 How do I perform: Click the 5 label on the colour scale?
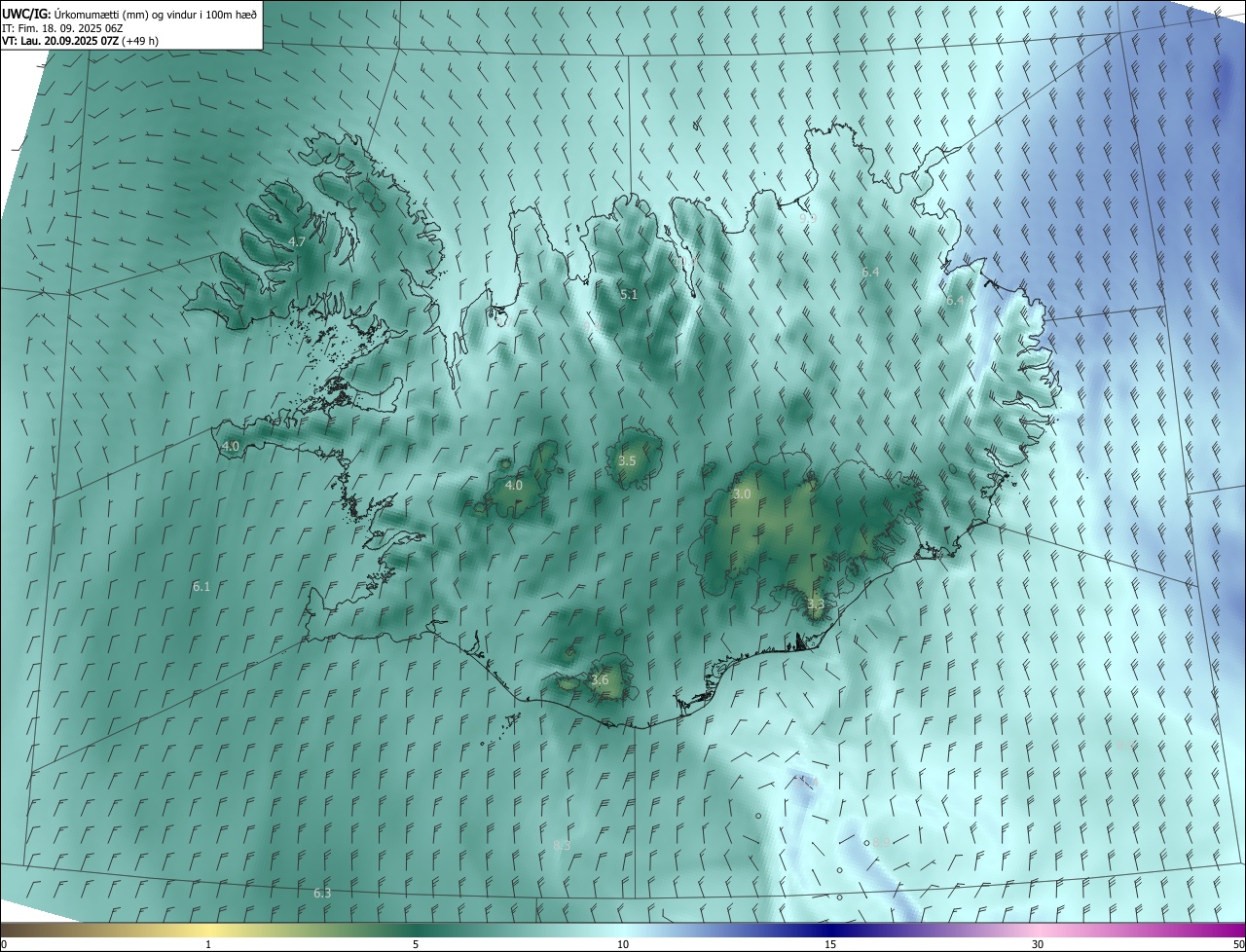pyautogui.click(x=416, y=944)
